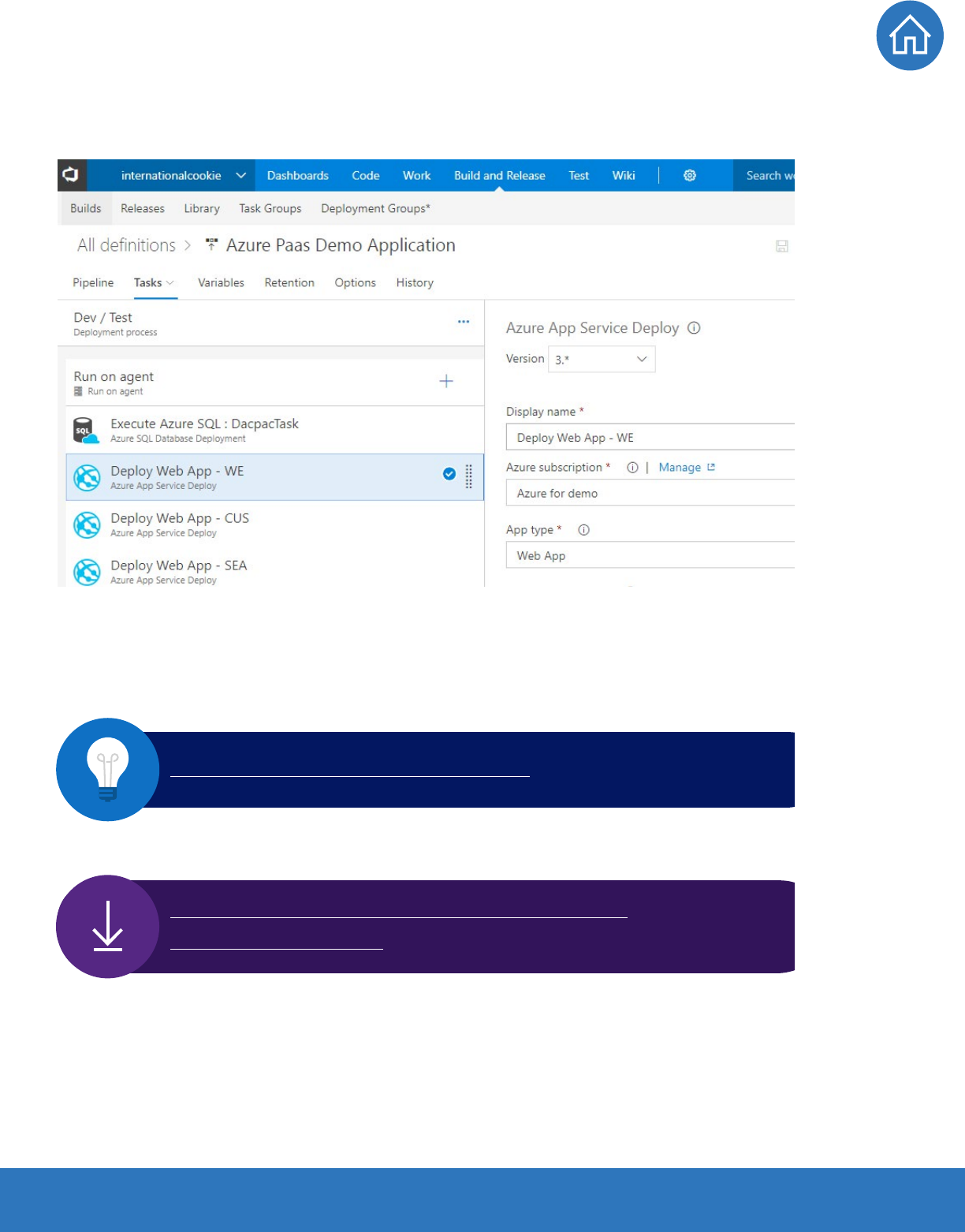
Task: Open the Work menu
Action: point(417,176)
